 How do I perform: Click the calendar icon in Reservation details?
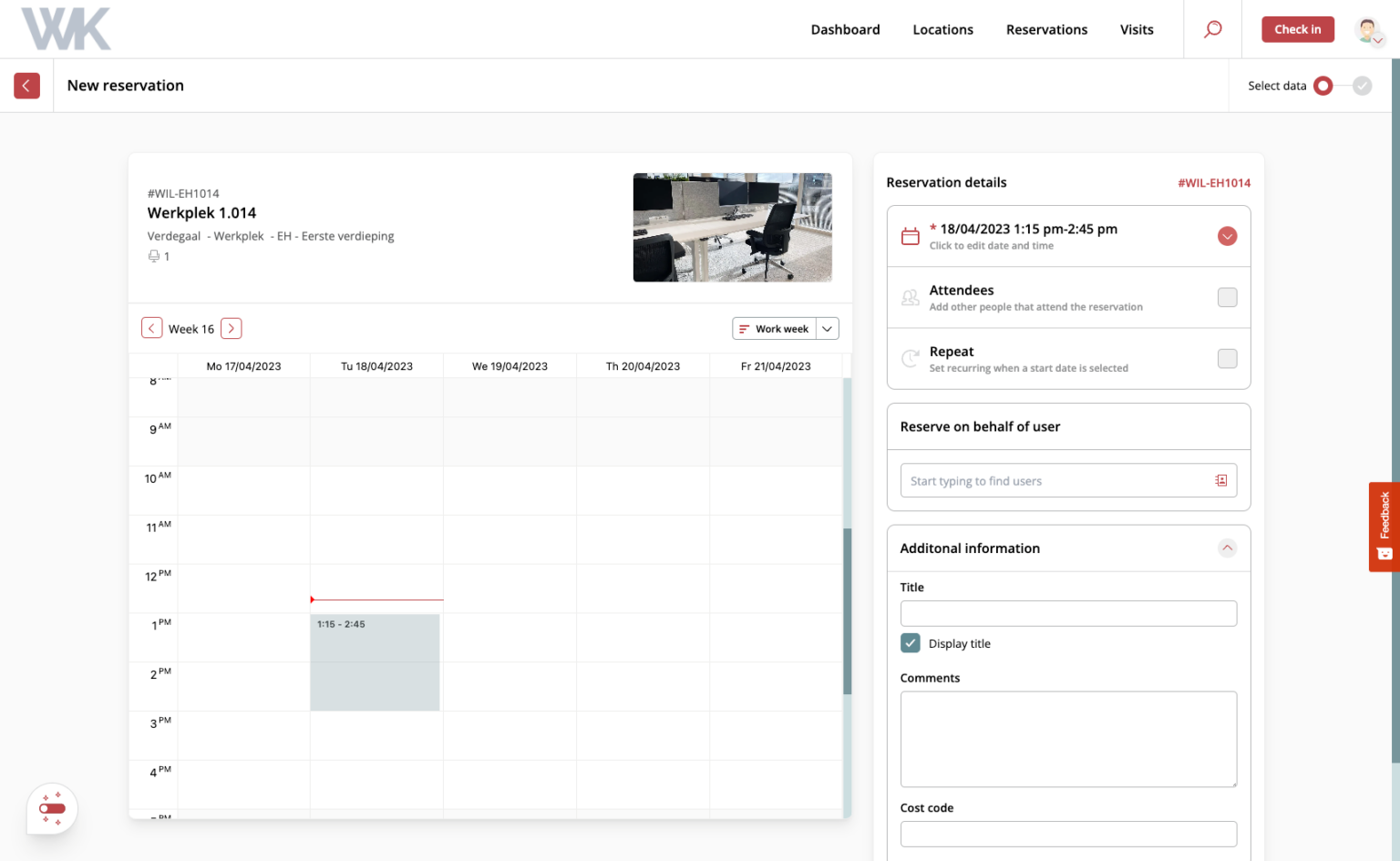pos(910,235)
